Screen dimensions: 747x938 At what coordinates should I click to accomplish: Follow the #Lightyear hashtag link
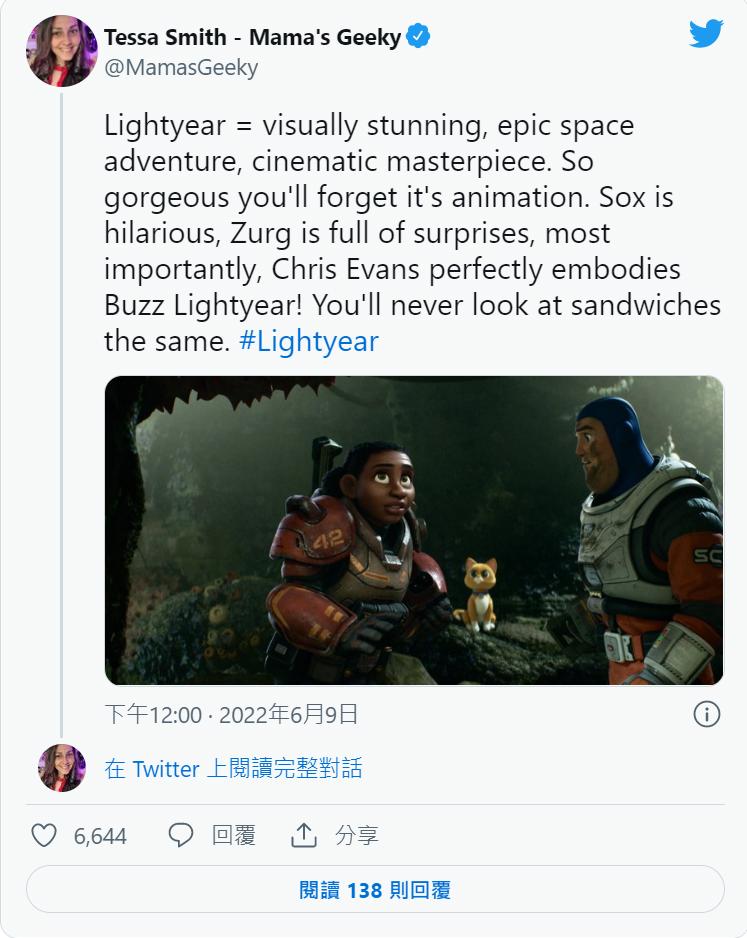click(x=309, y=341)
